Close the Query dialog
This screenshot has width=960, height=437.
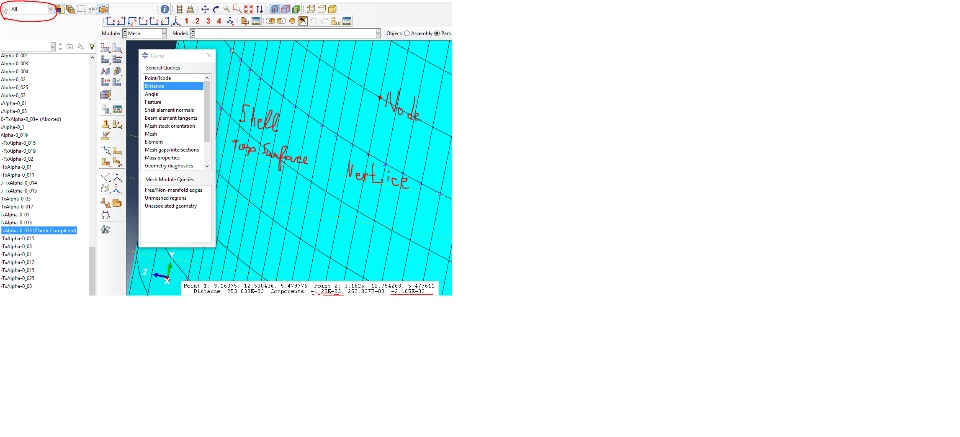click(209, 55)
